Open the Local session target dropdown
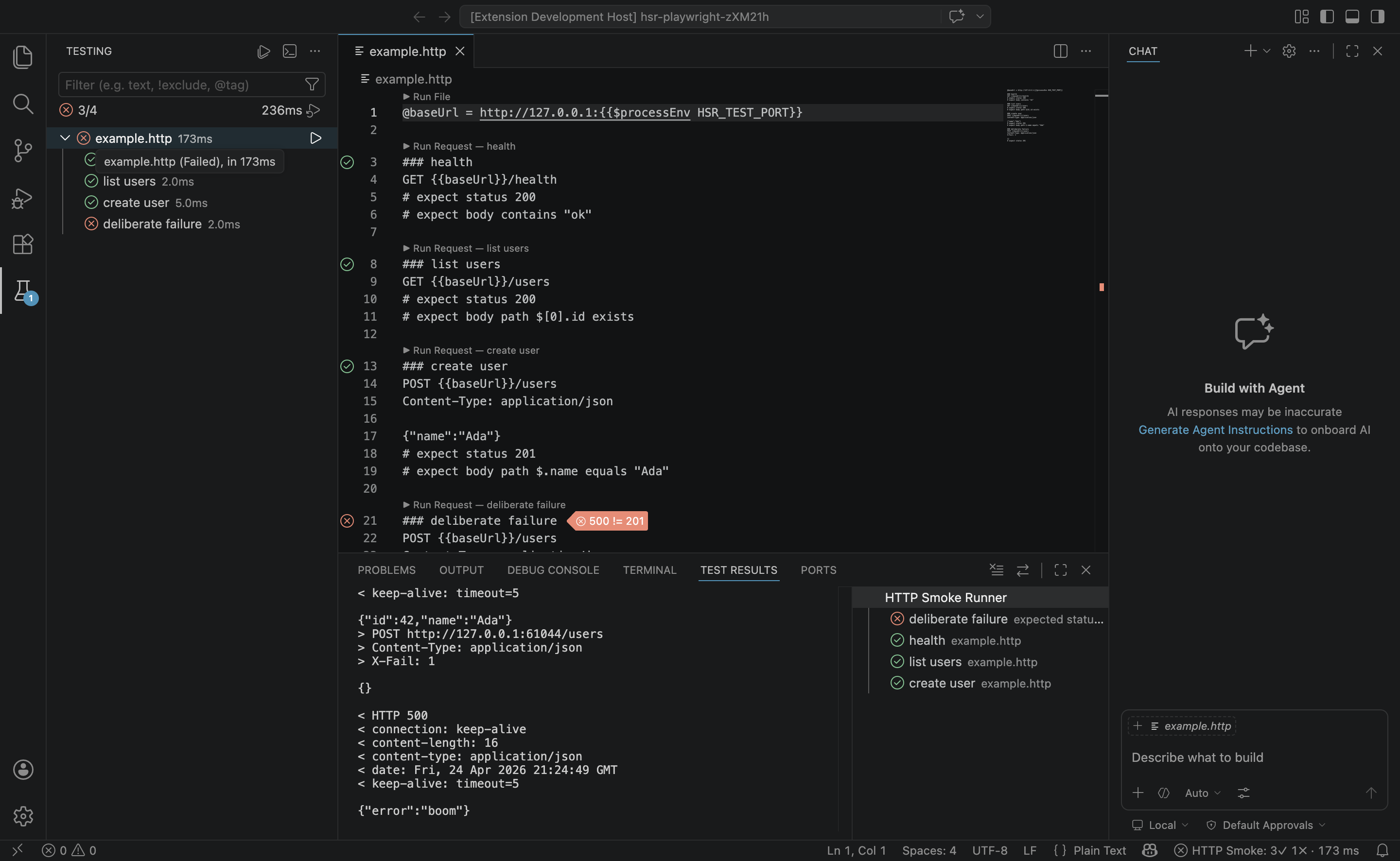Viewport: 1400px width, 861px height. 1160,825
